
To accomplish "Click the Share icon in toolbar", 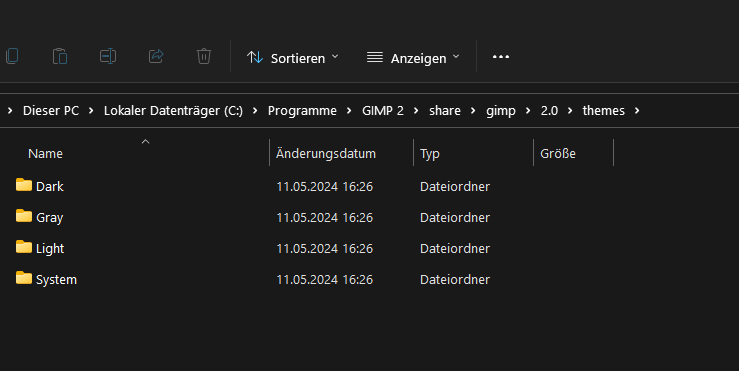I will [156, 56].
